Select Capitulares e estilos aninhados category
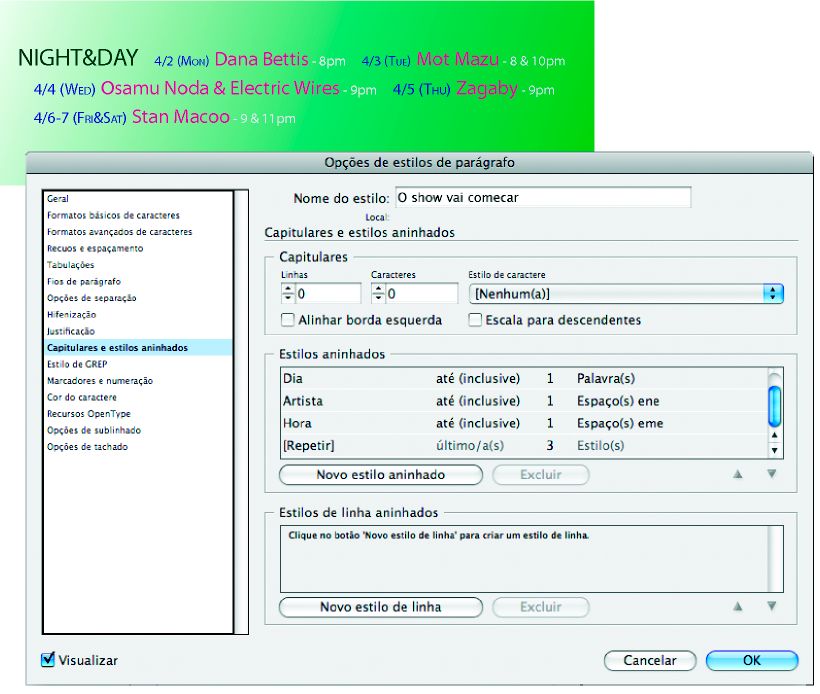This screenshot has width=820, height=694. click(x=138, y=348)
